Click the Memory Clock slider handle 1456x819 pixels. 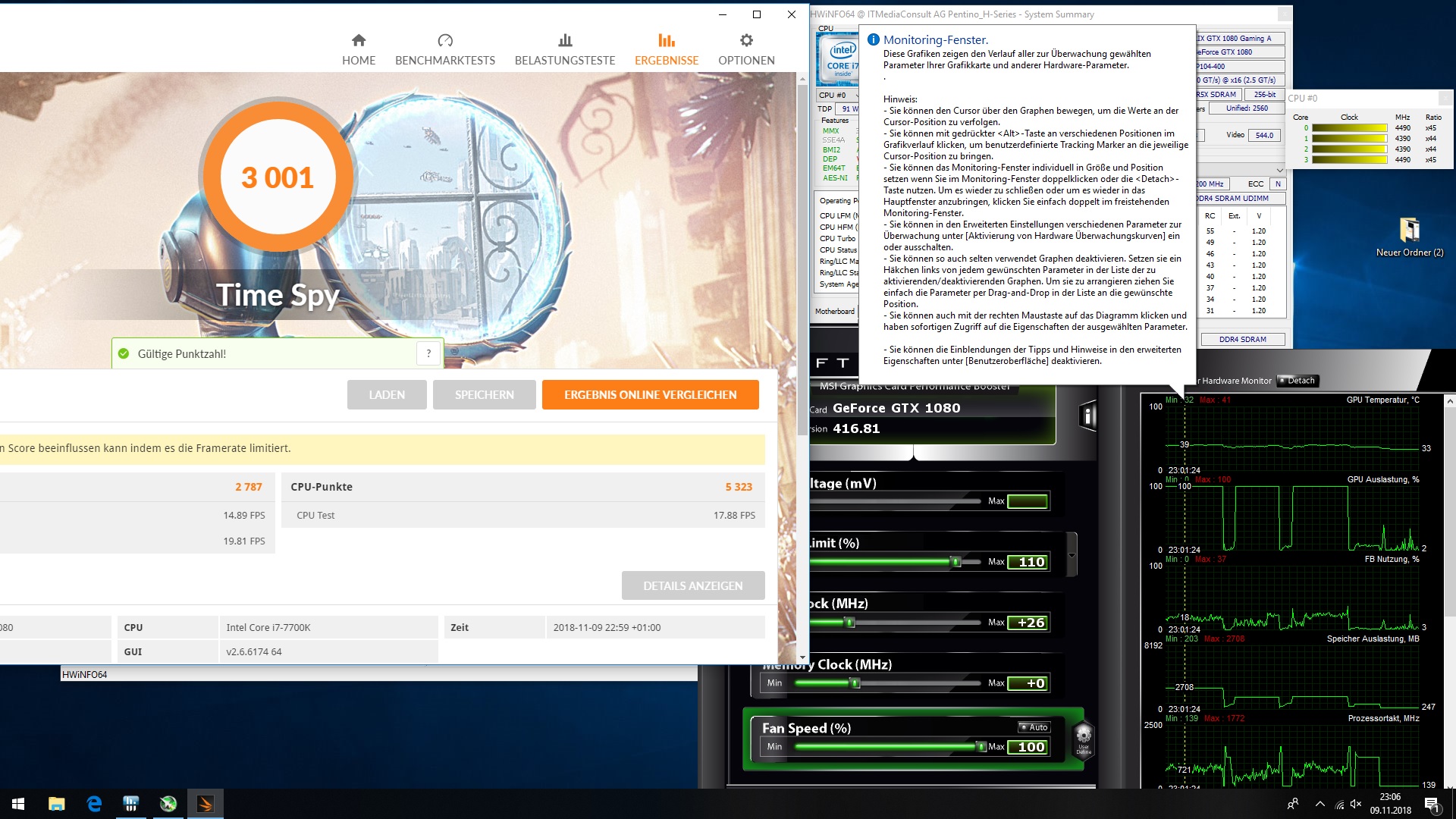click(x=855, y=683)
